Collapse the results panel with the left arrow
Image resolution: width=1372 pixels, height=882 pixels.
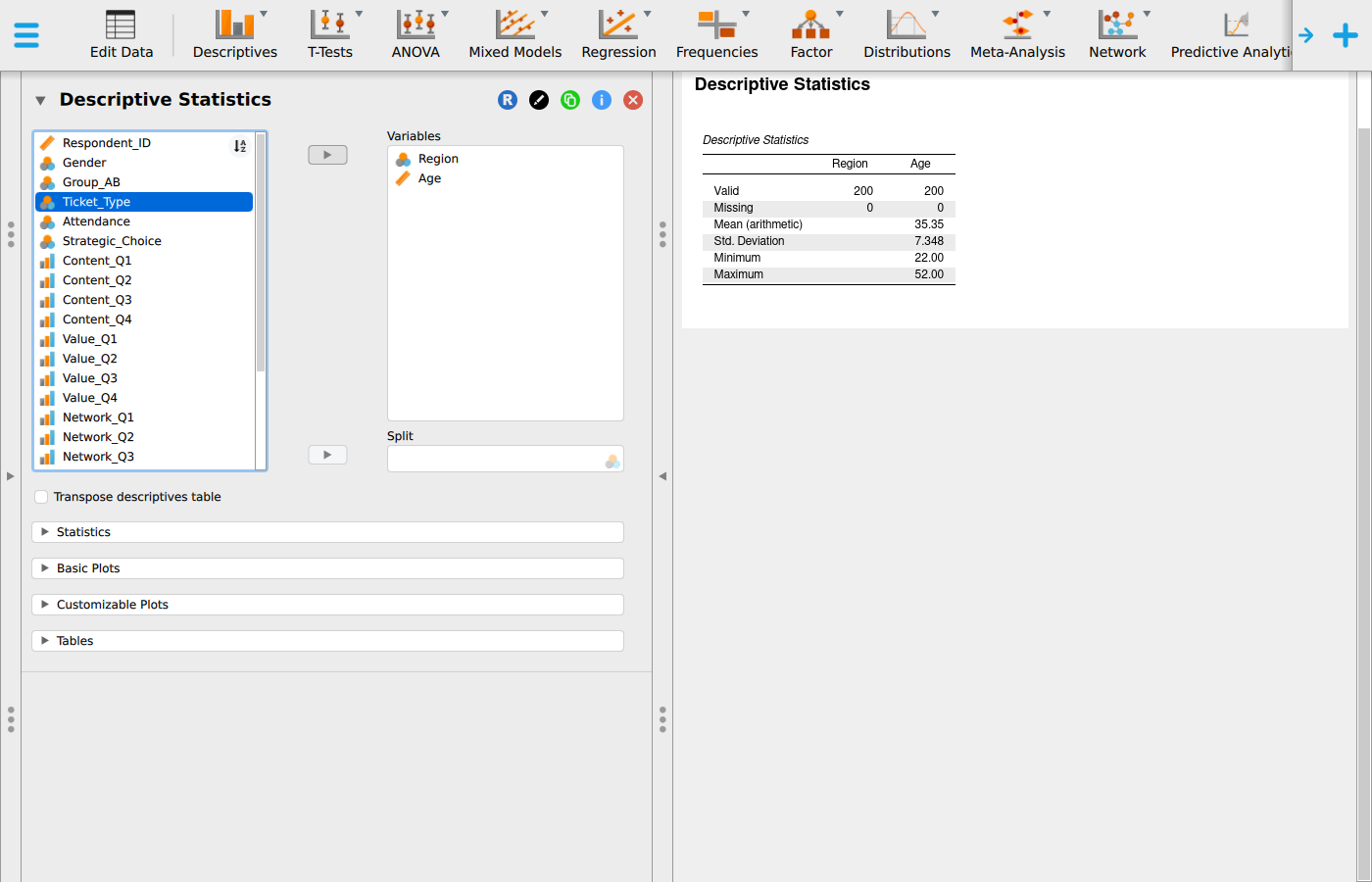pos(662,476)
